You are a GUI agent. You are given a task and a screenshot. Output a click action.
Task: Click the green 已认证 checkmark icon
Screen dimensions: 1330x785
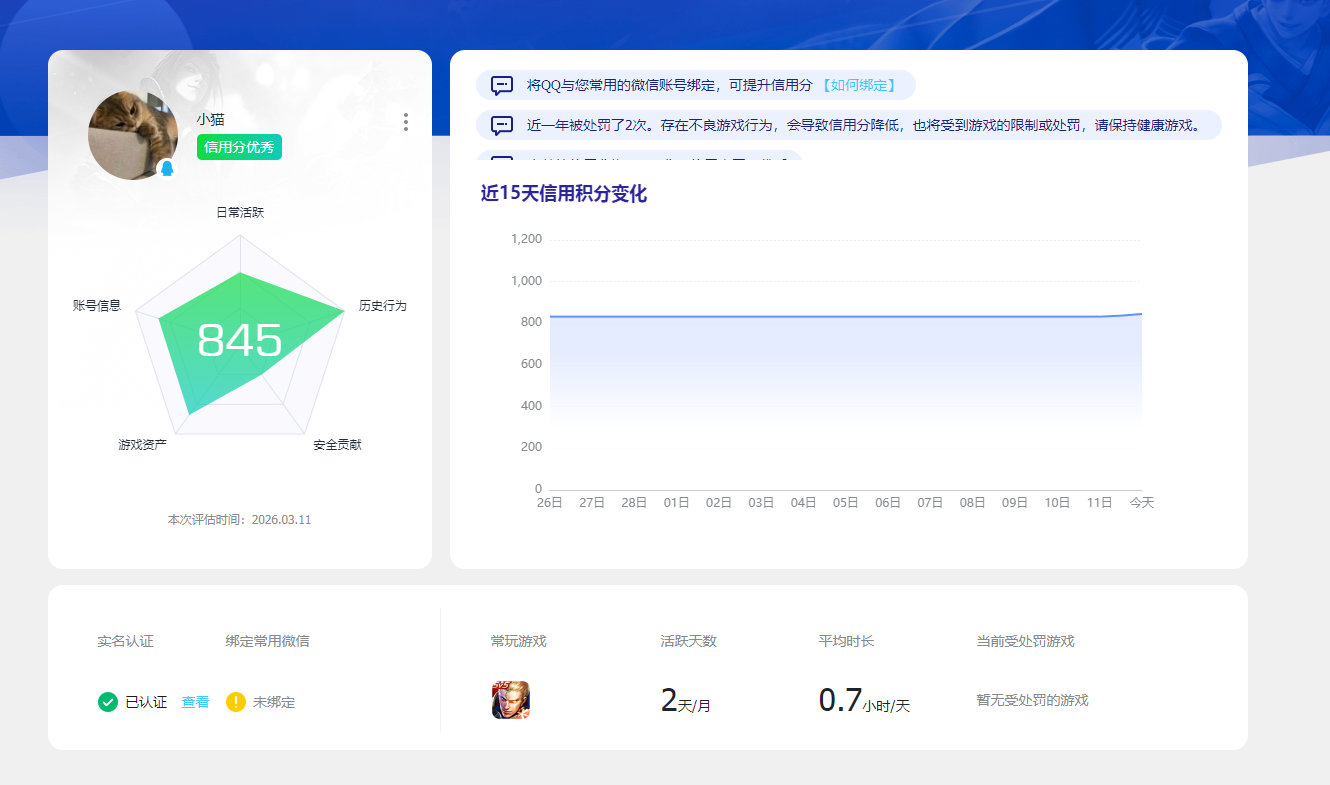click(x=108, y=702)
